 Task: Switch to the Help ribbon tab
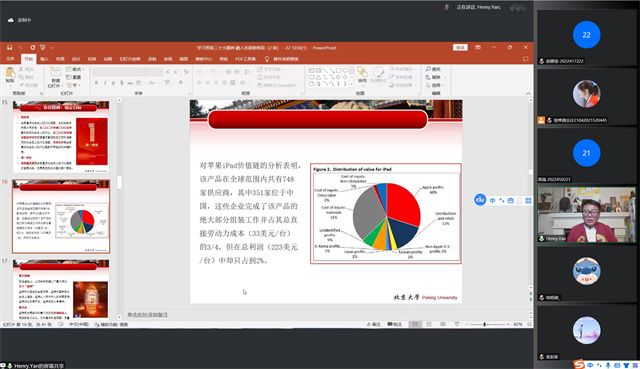pyautogui.click(x=223, y=59)
